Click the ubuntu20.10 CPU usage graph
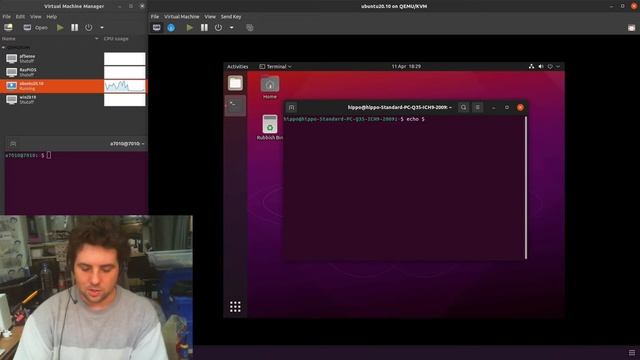 tap(124, 86)
